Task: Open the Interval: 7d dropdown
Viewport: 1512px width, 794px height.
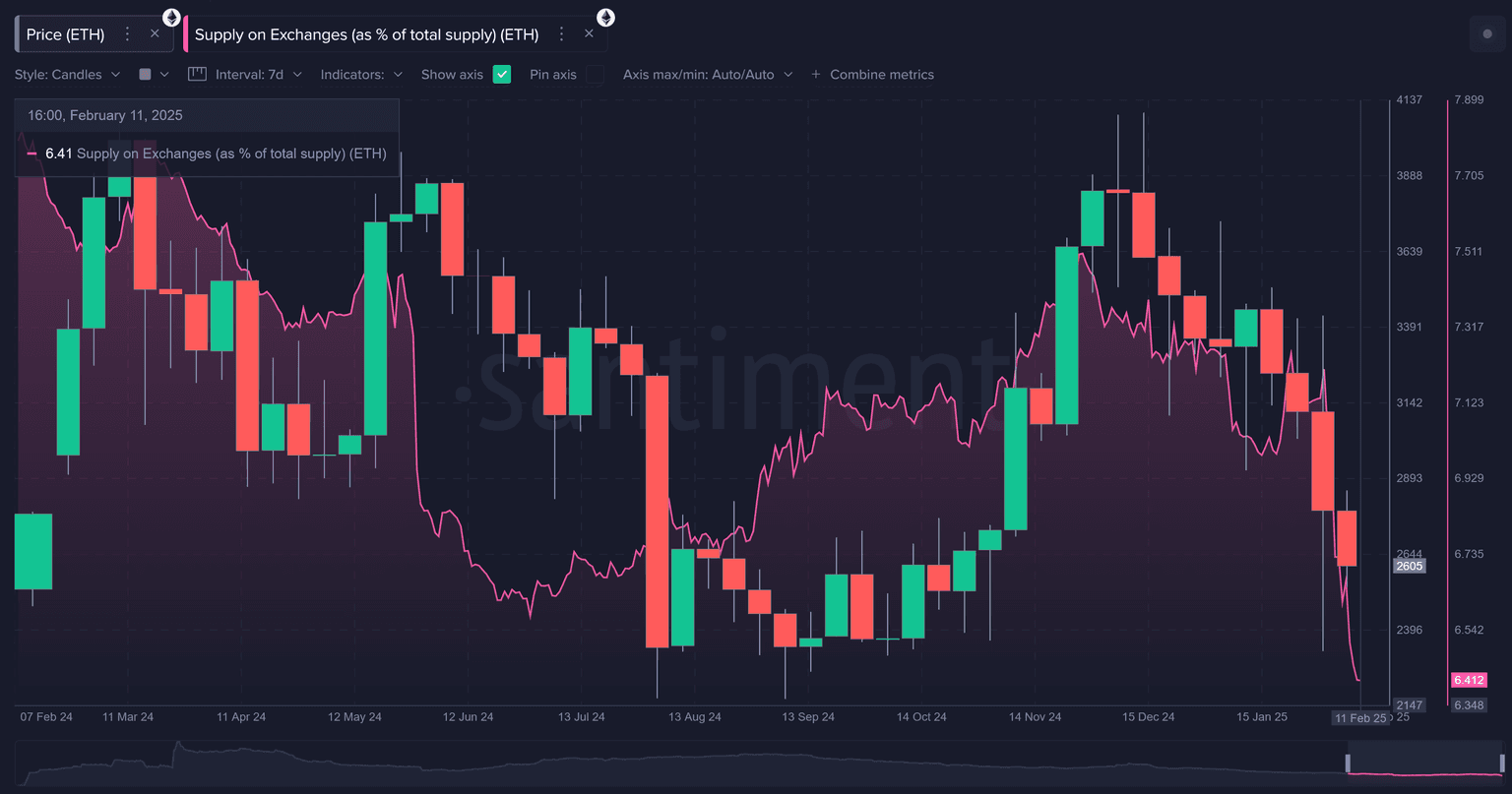Action: 258,75
